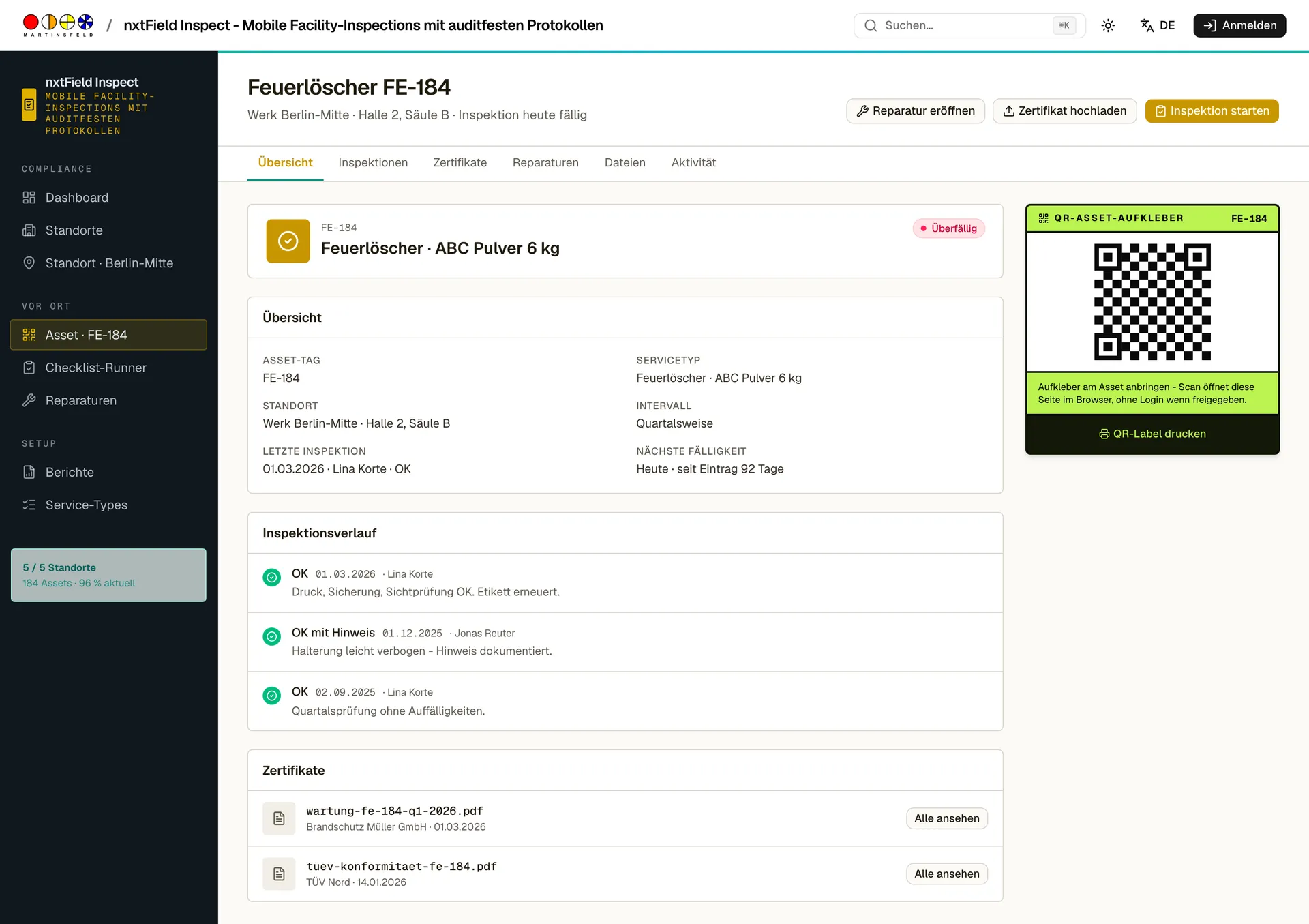Click Inspektion starten button
This screenshot has height=924, width=1309.
point(1212,111)
